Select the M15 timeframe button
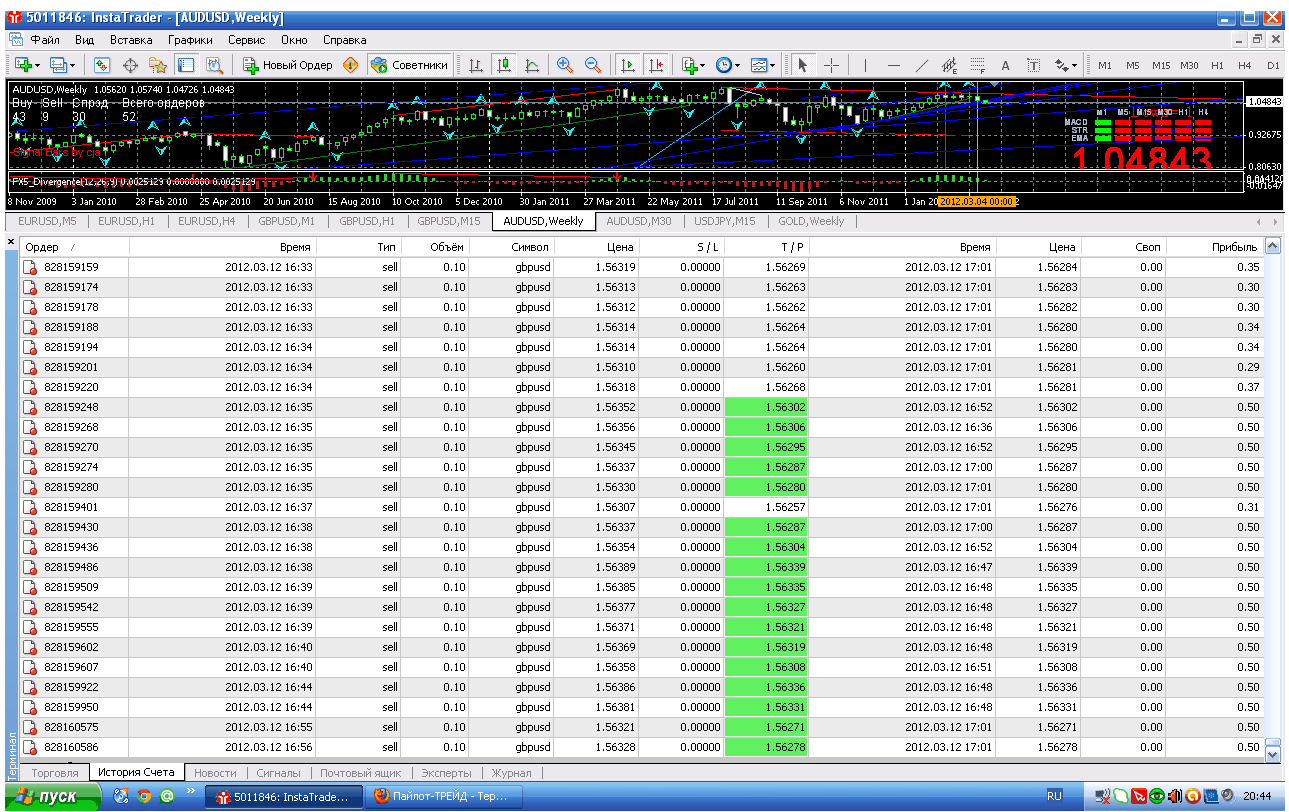The image size is (1289, 812). 1160,65
